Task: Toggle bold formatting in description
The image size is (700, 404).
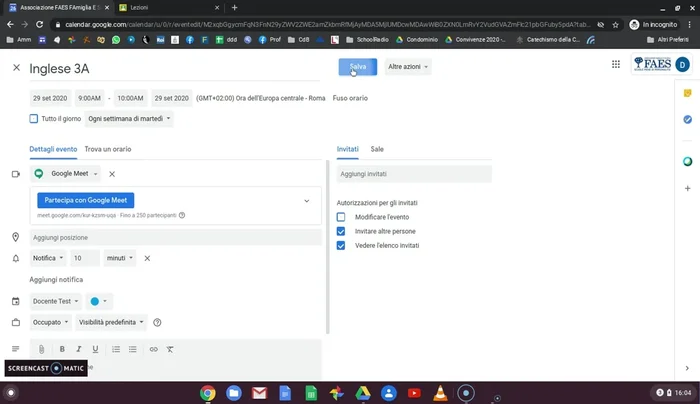Action: pyautogui.click(x=62, y=349)
